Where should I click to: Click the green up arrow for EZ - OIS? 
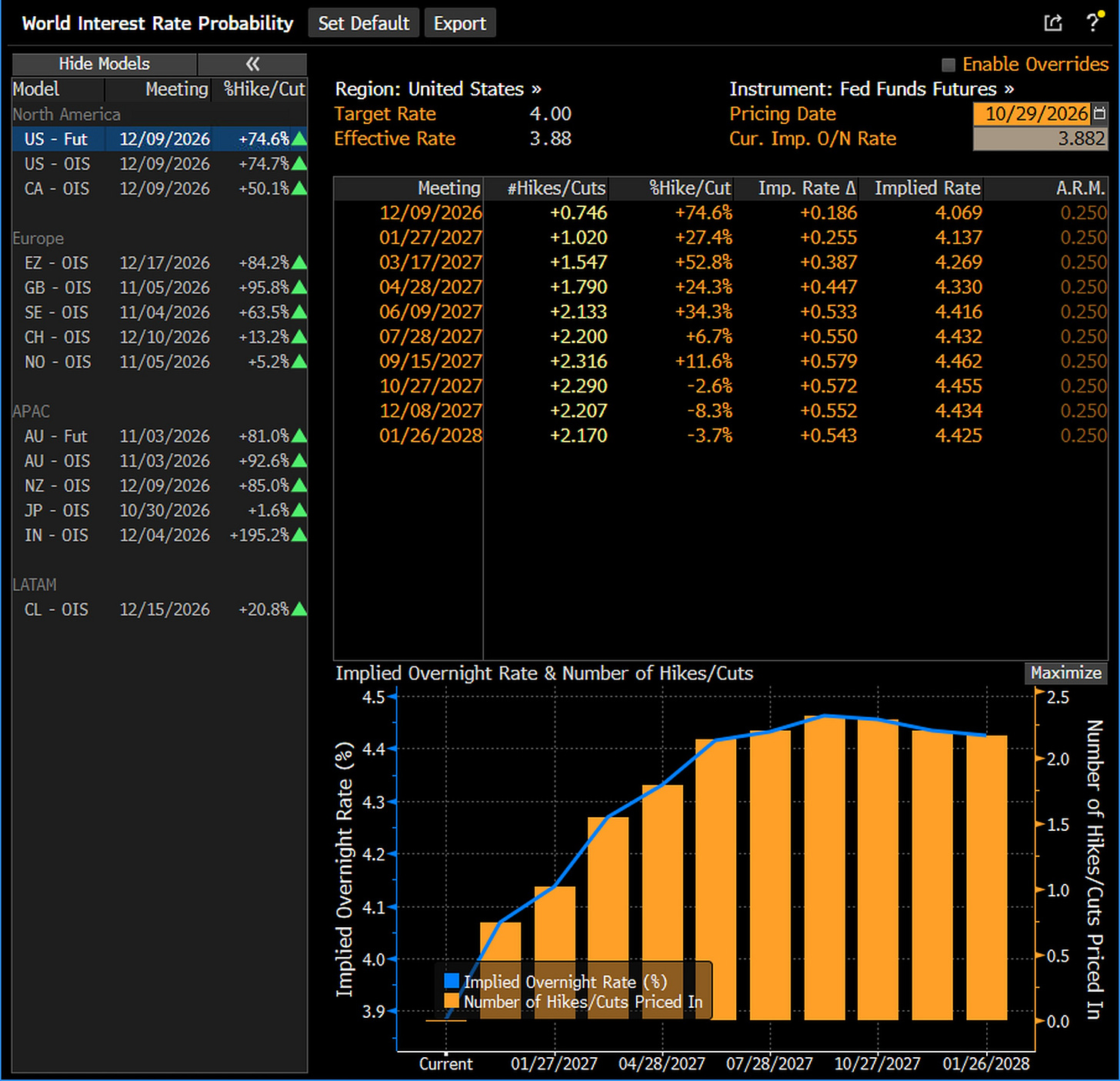(299, 263)
